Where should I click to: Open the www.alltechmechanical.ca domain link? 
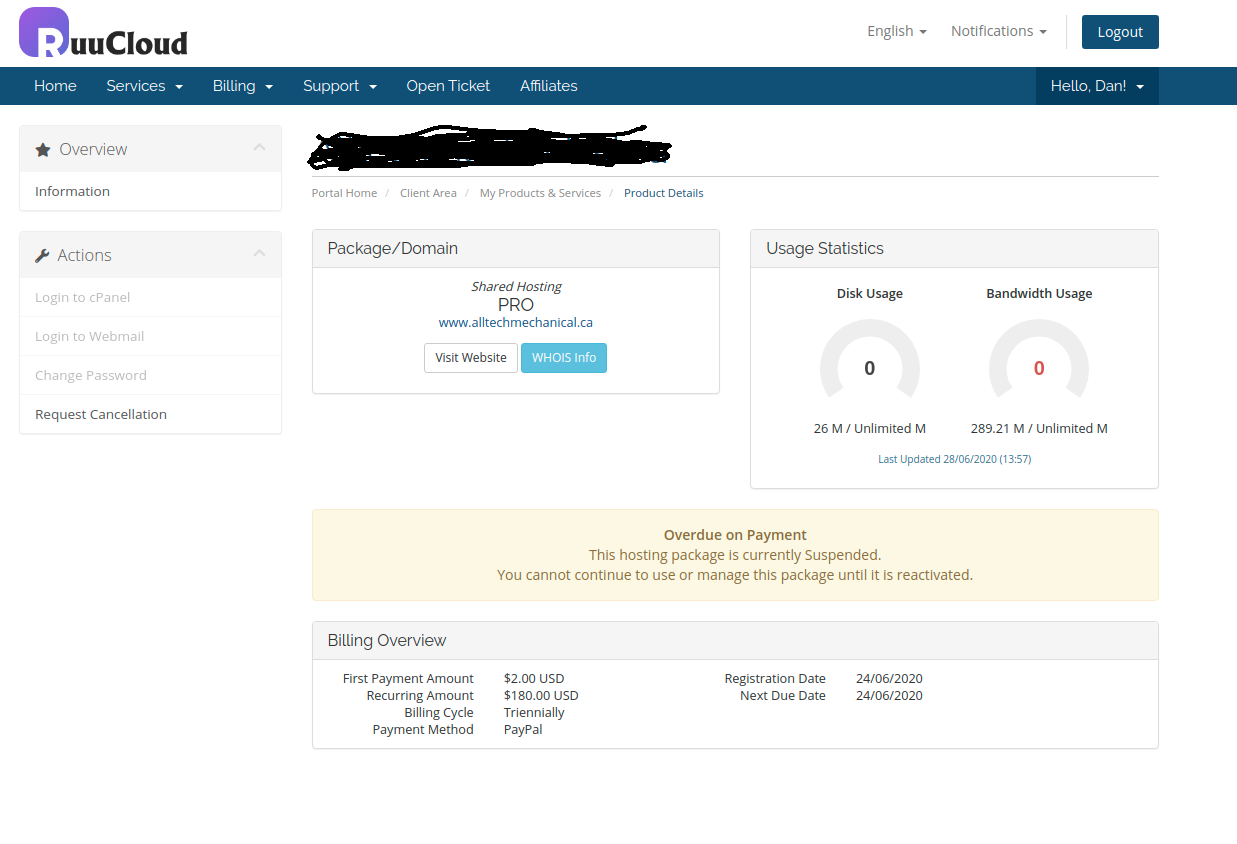515,323
